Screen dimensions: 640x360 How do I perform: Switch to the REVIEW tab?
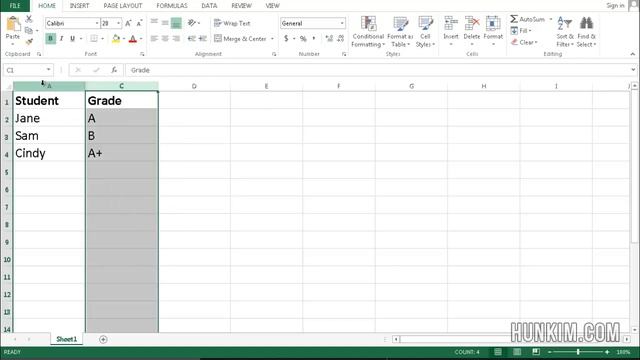point(241,6)
